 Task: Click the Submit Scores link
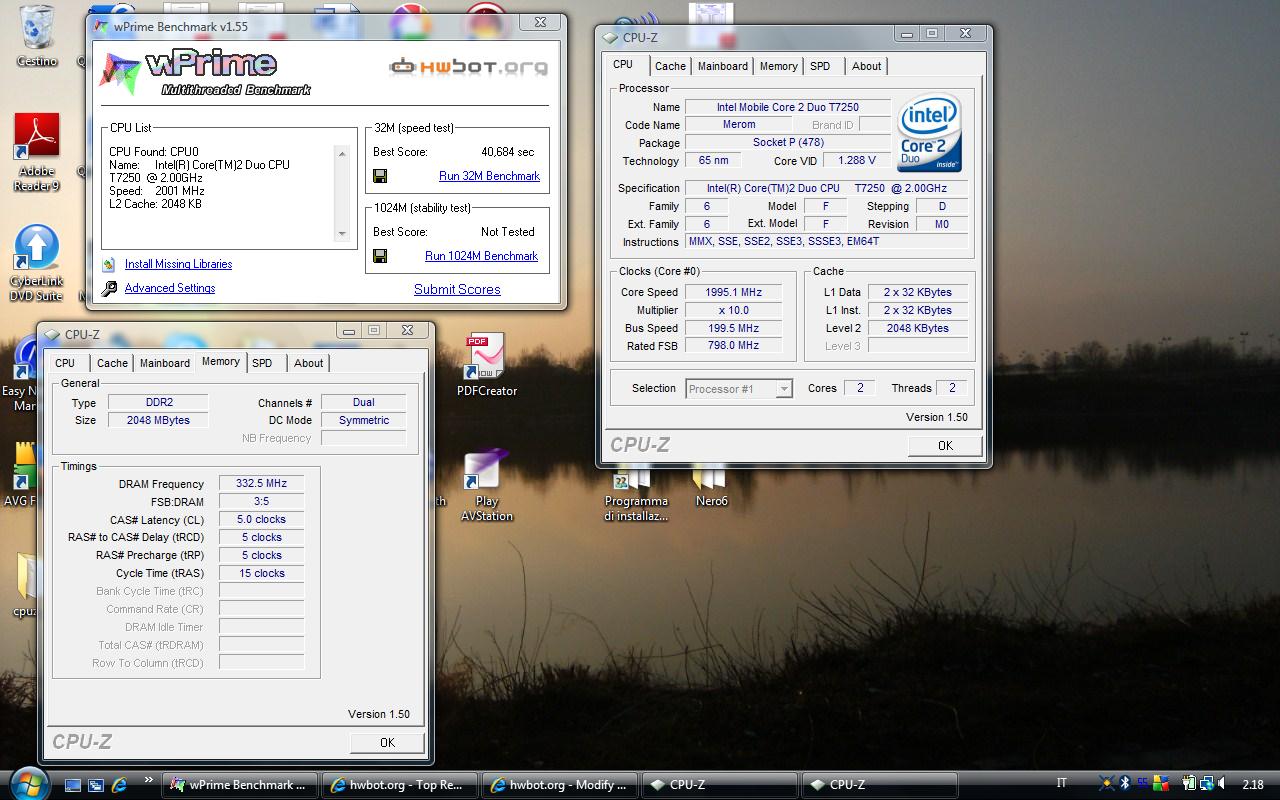tap(457, 289)
